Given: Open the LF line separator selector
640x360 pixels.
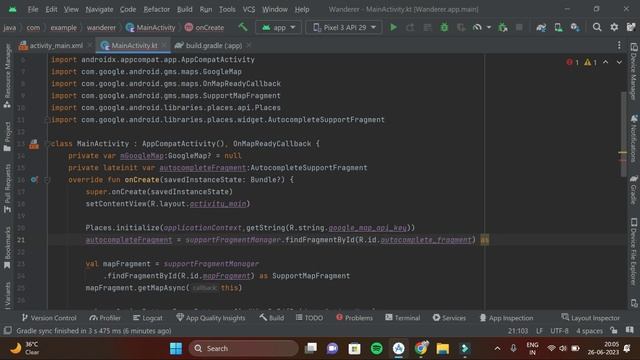Looking at the screenshot, I should [x=539, y=331].
